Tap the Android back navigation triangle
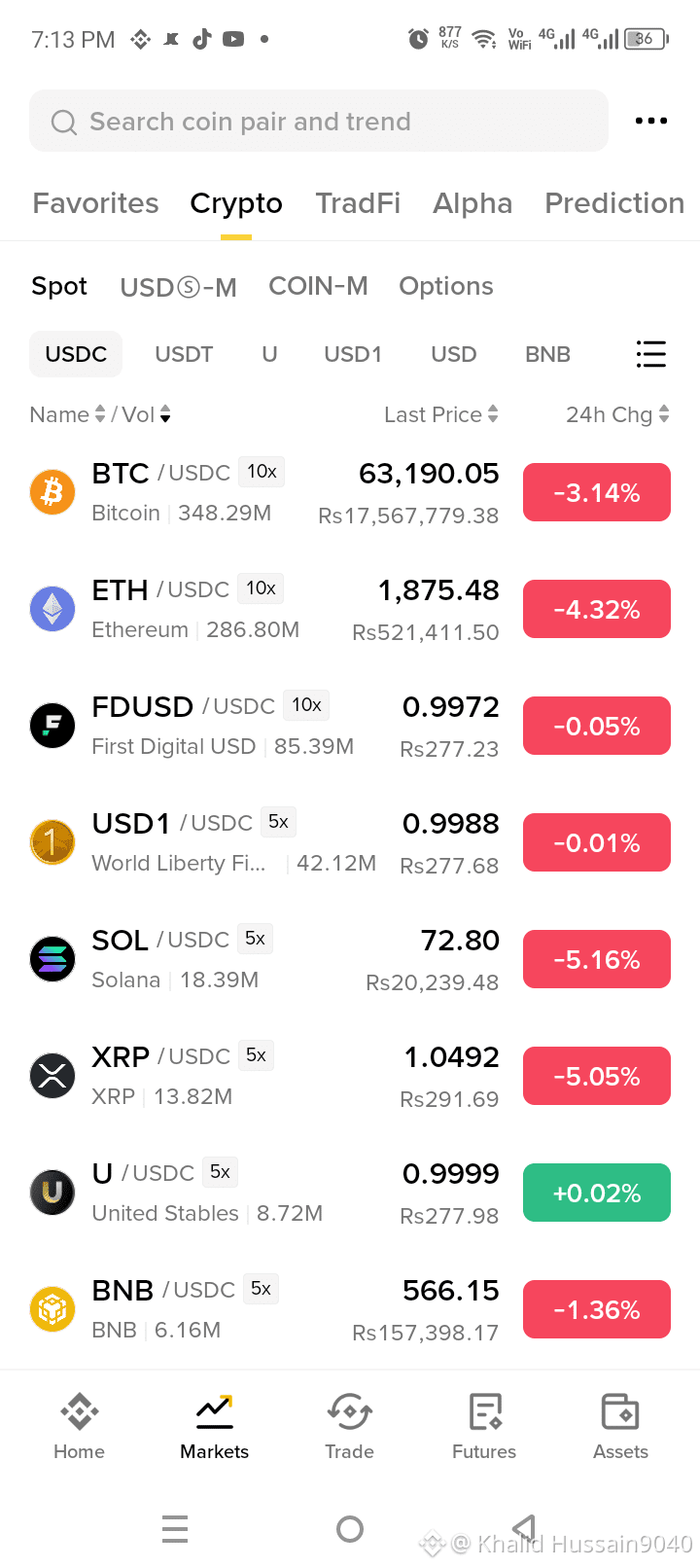The width and height of the screenshot is (700, 1568). (x=525, y=1528)
